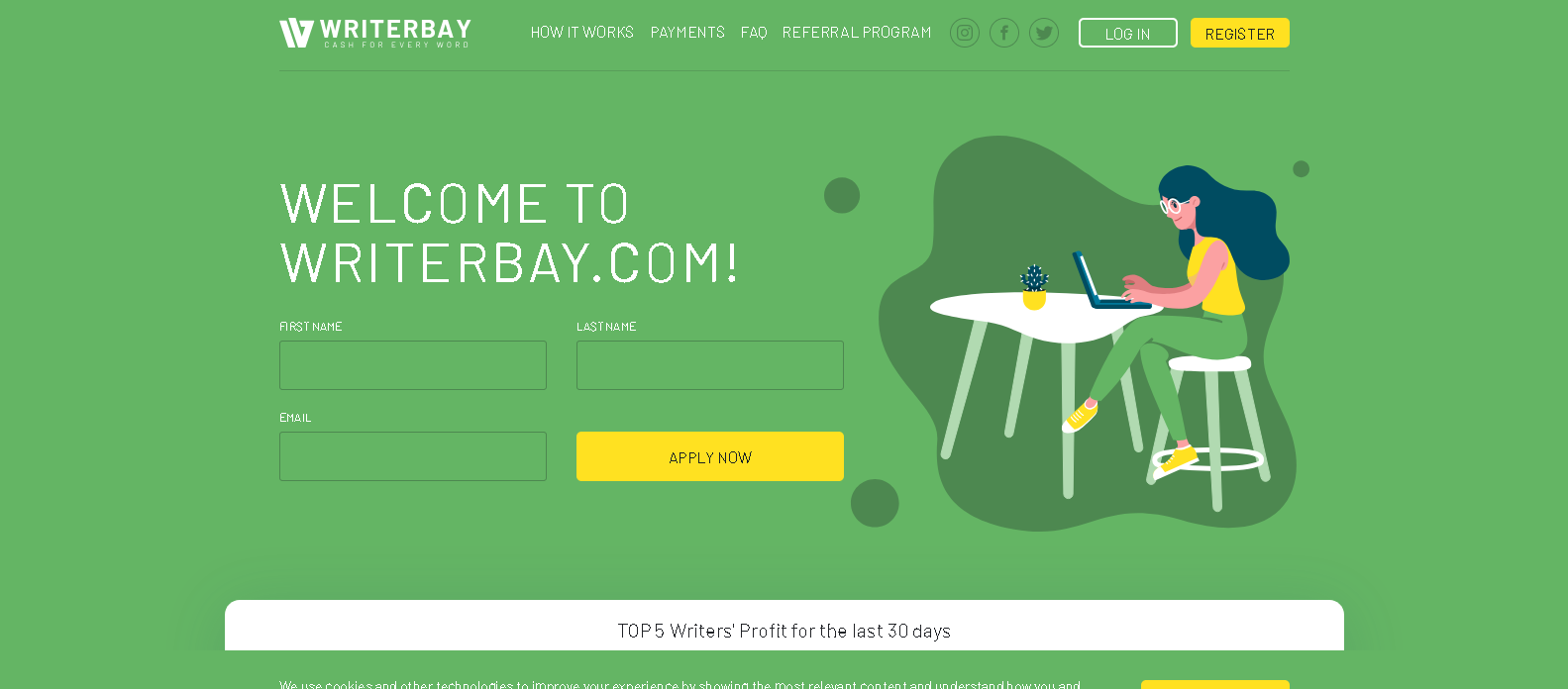Click the yellow Register button
The height and width of the screenshot is (689, 1568).
1240,33
